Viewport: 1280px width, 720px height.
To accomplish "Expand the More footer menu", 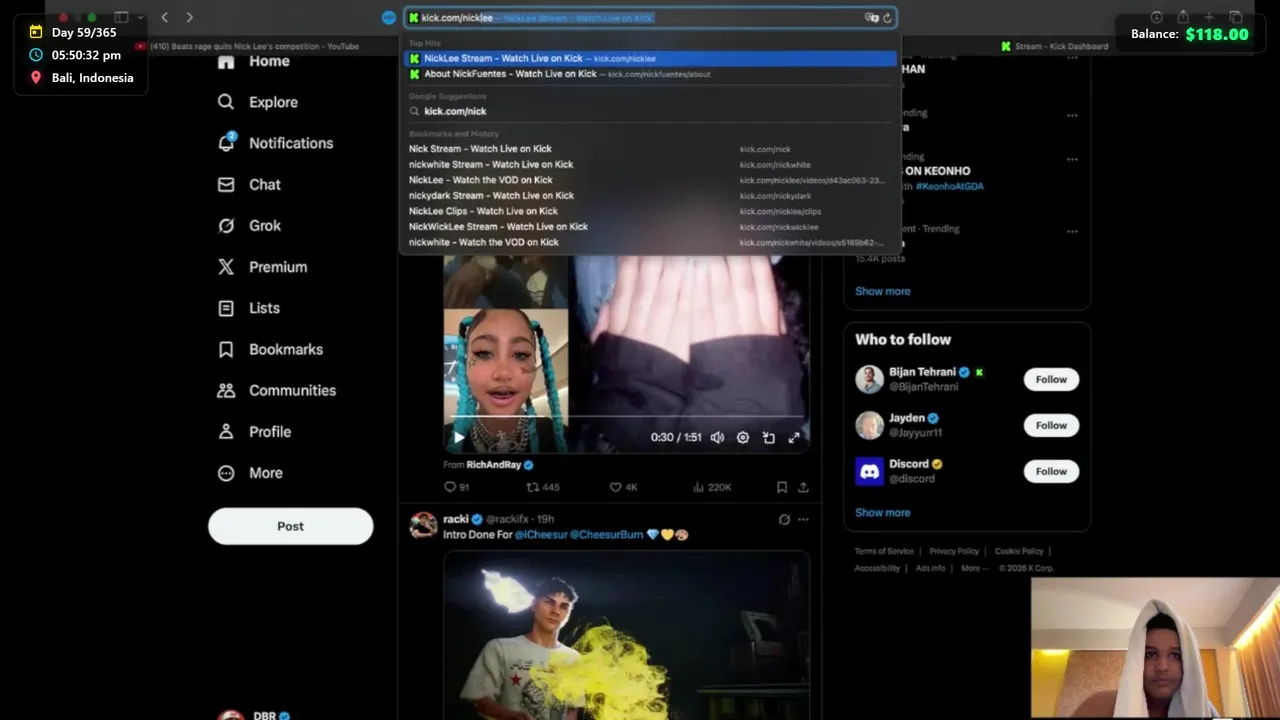I will tap(972, 568).
